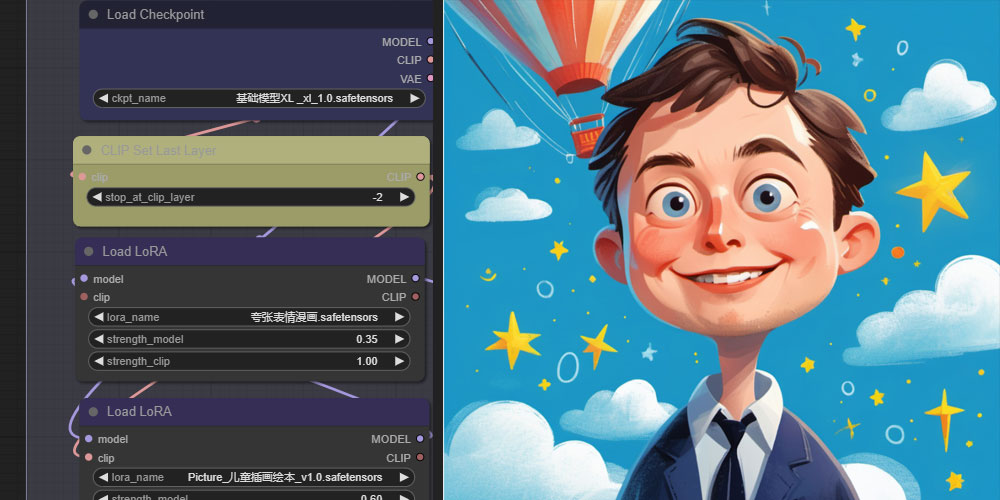Previous LoRA arrow on Picture_儿童插画绘本 field
This screenshot has width=1000, height=500.
coord(103,477)
